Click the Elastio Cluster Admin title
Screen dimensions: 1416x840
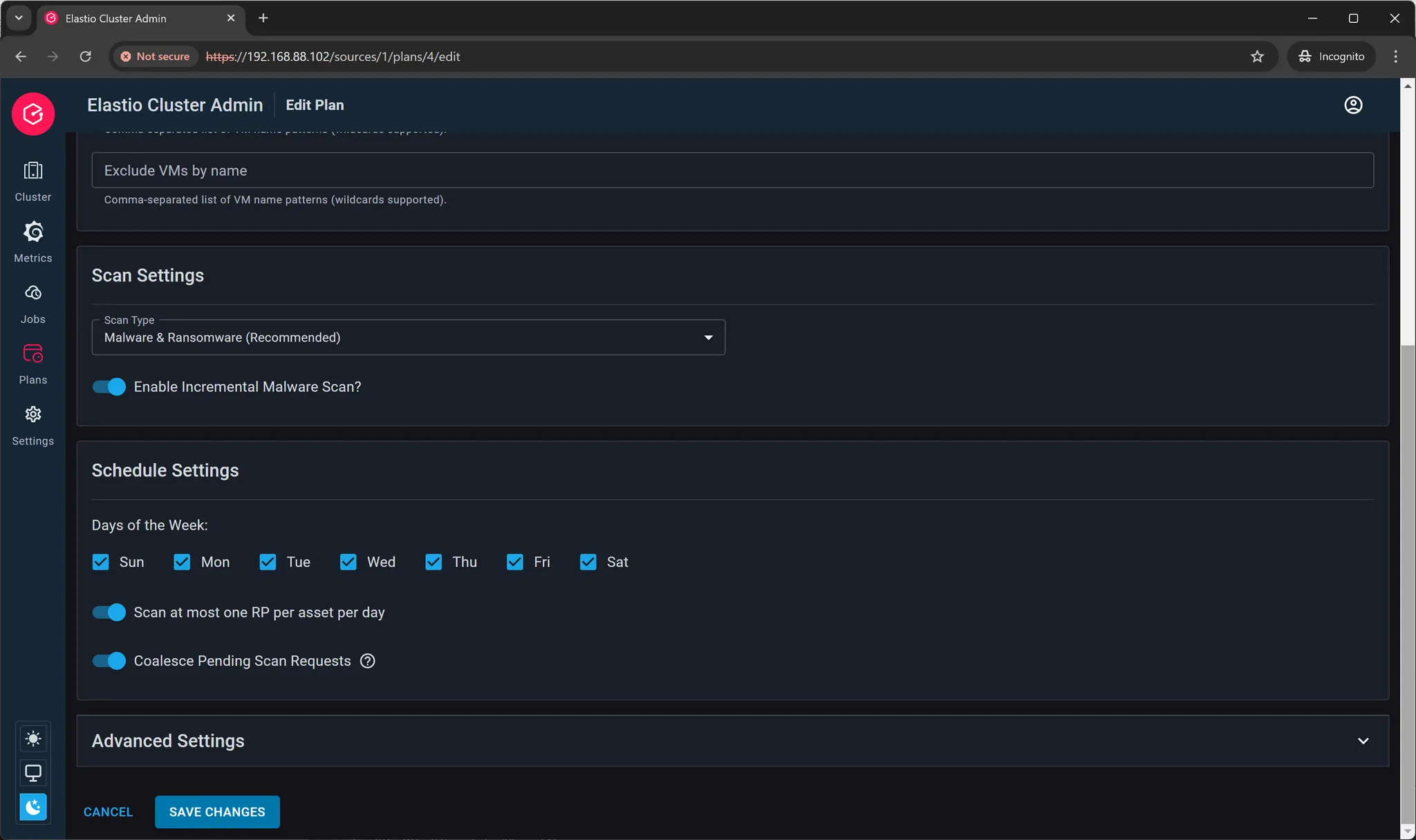pyautogui.click(x=175, y=105)
